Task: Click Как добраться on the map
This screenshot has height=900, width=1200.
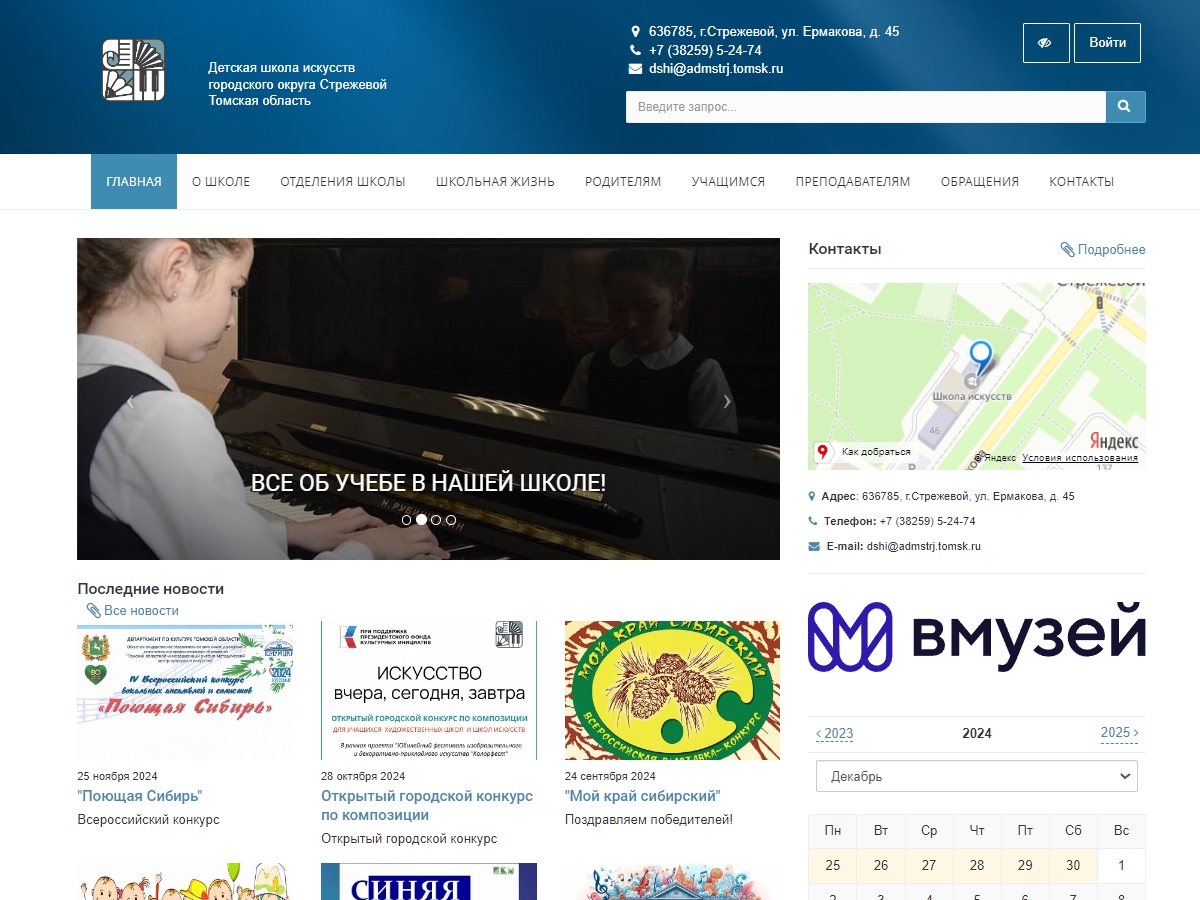Action: click(876, 452)
